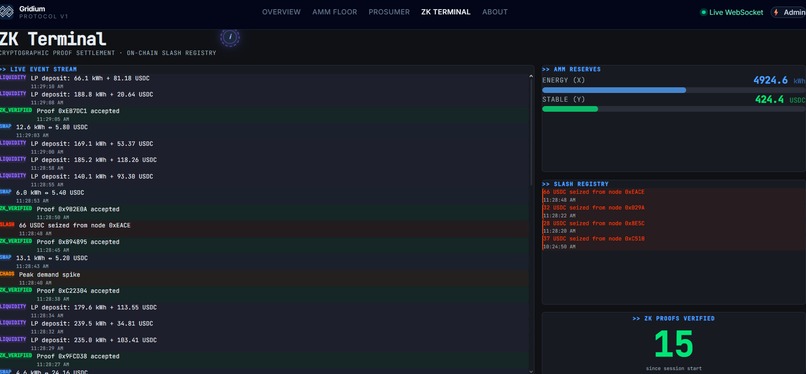The height and width of the screenshot is (374, 806).
Task: Click the ZK_VERIFIED tag for proof 0xC22304
Action: [x=16, y=290]
